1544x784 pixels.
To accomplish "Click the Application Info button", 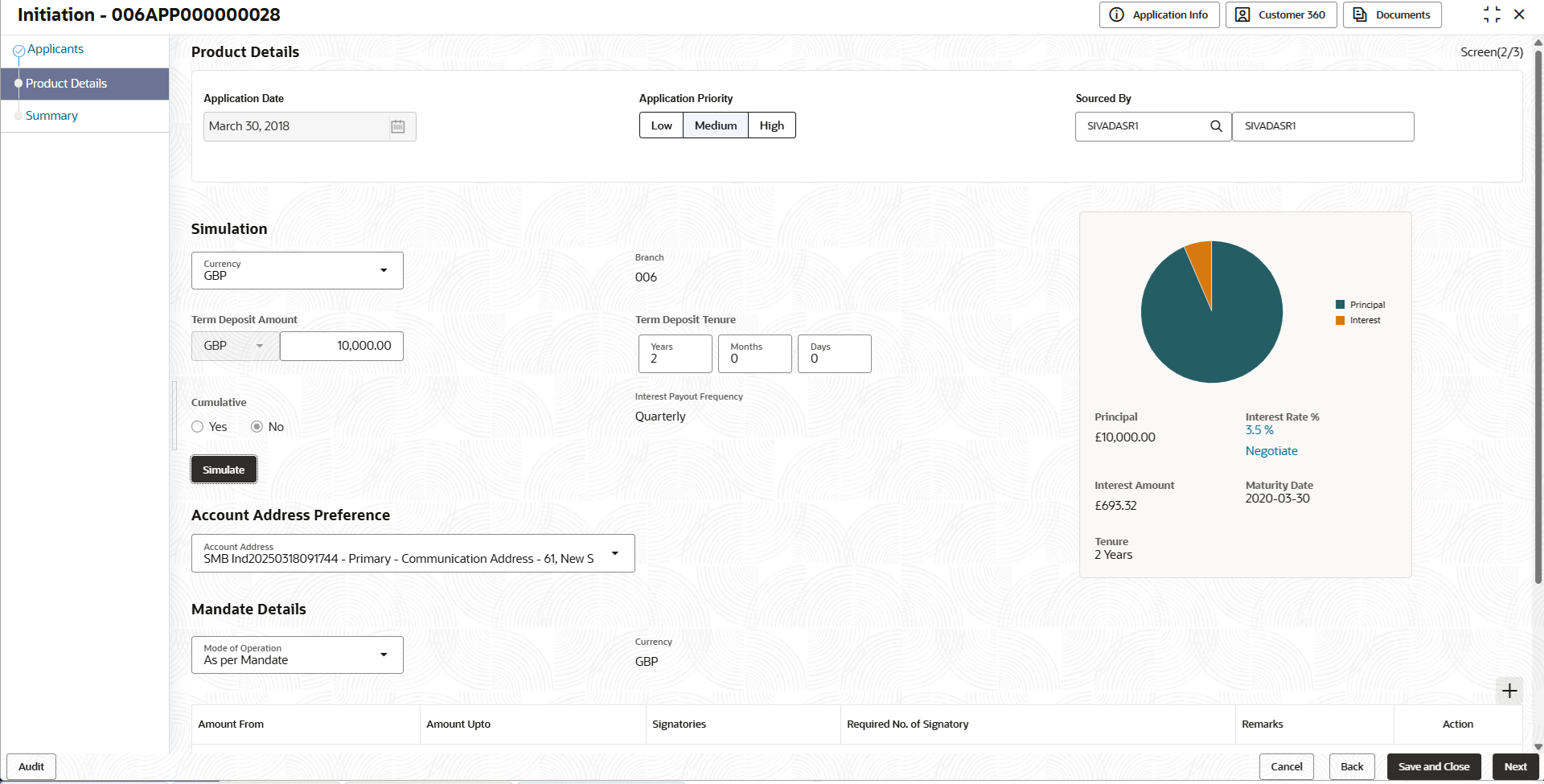I will click(x=1160, y=14).
